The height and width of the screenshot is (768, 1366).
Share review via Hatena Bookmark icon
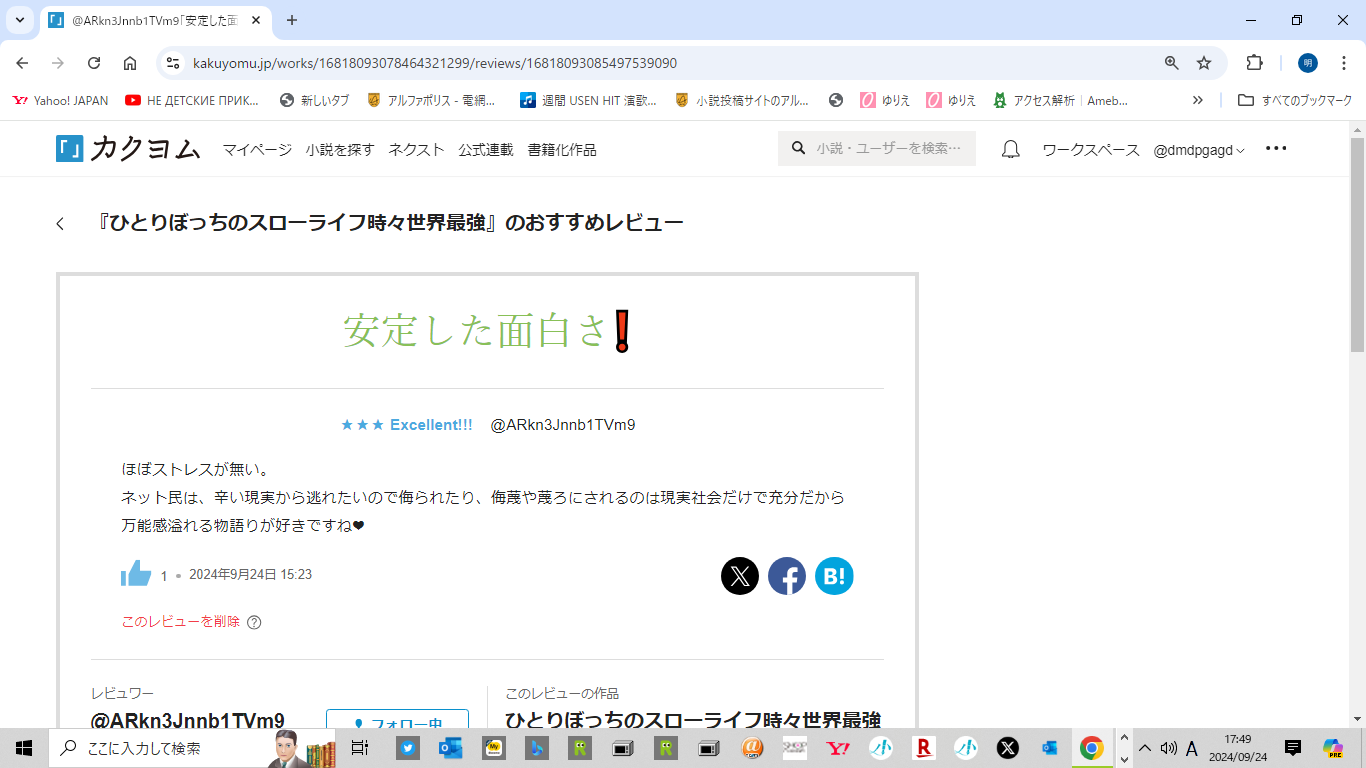(x=834, y=576)
